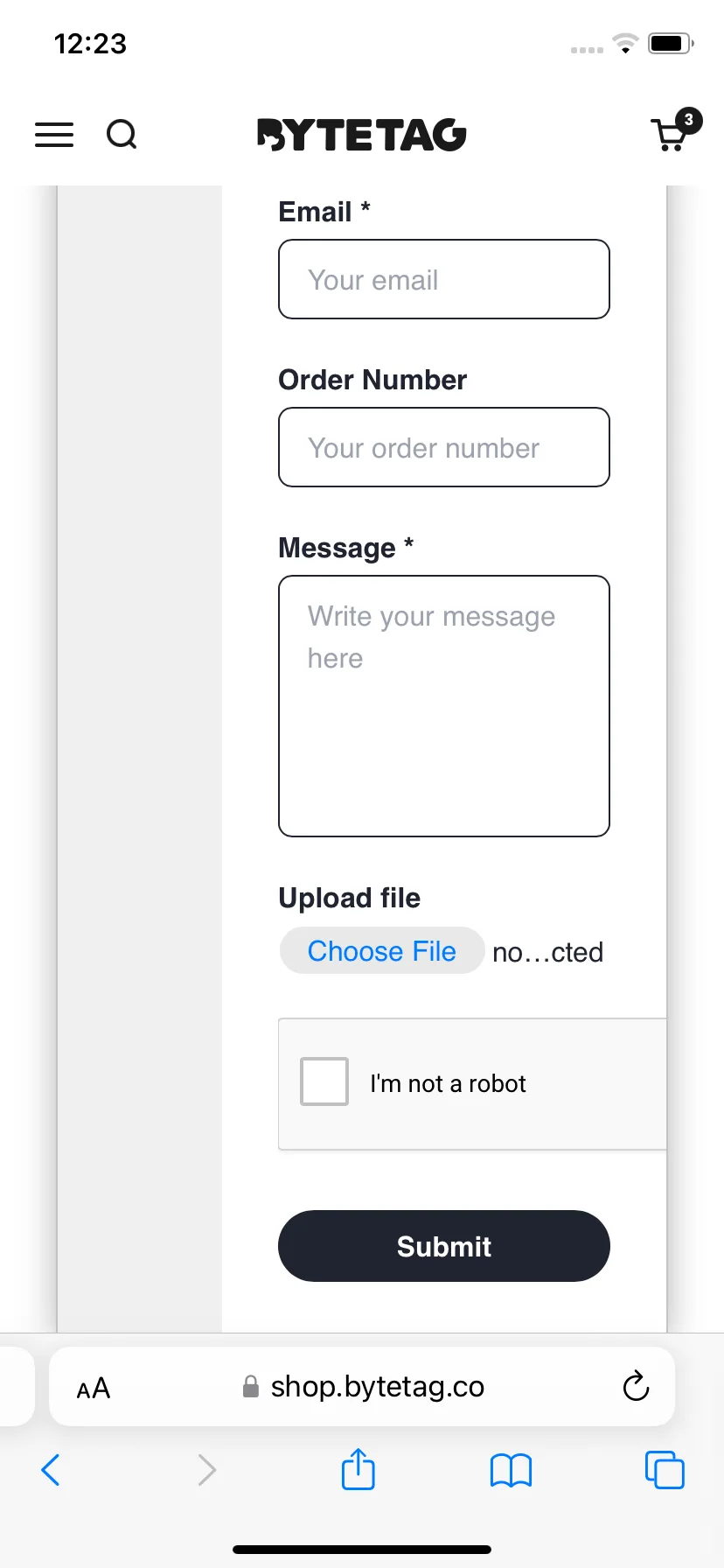Open Safari bookmarks

512,1470
